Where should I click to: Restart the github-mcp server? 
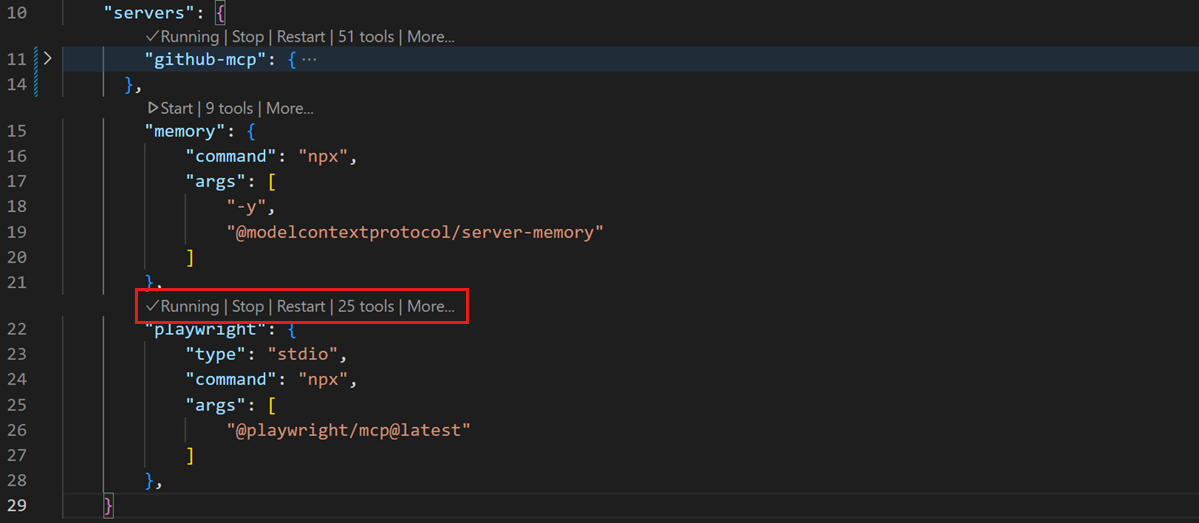click(301, 37)
